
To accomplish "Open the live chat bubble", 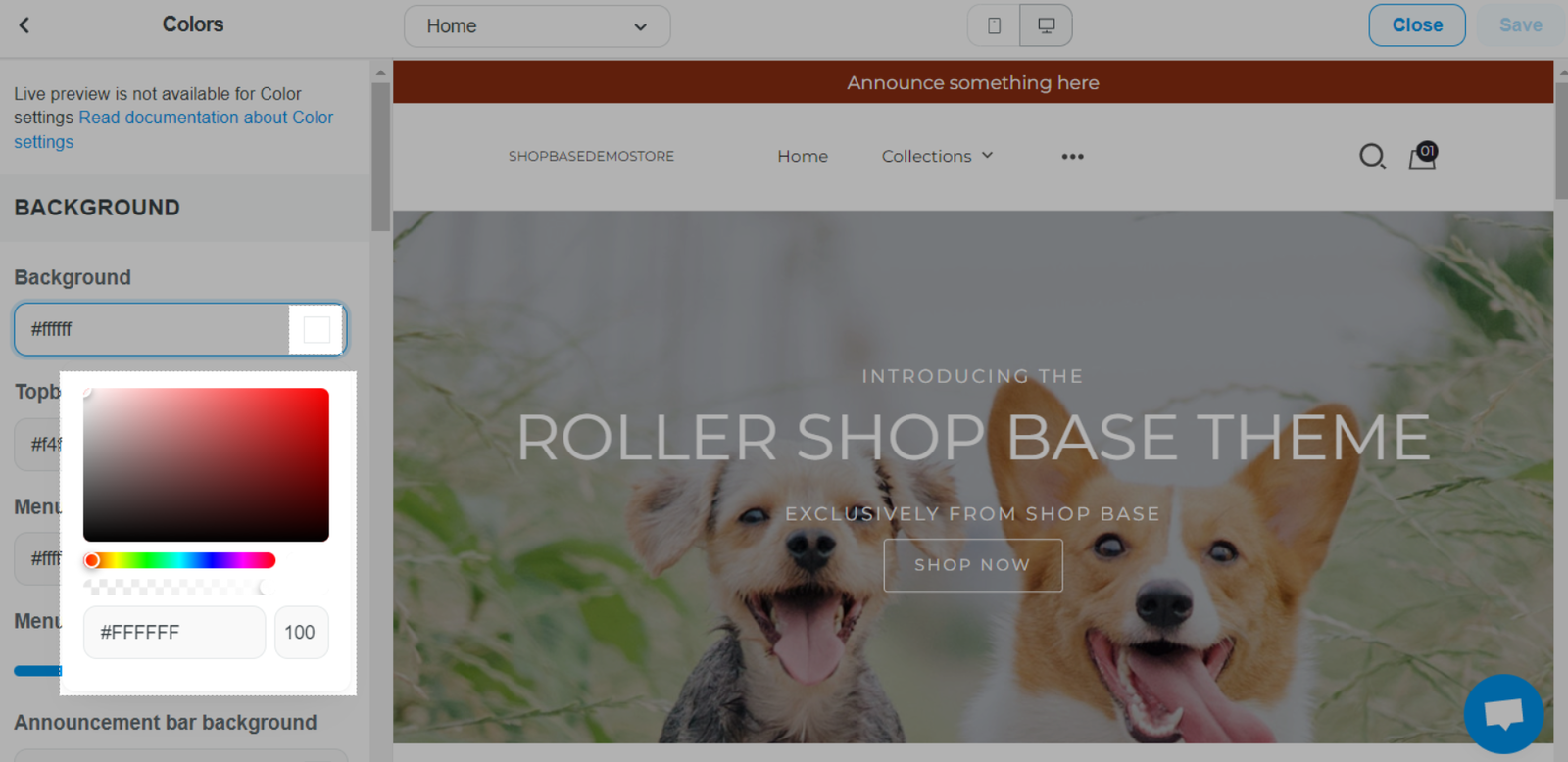I will click(x=1503, y=713).
